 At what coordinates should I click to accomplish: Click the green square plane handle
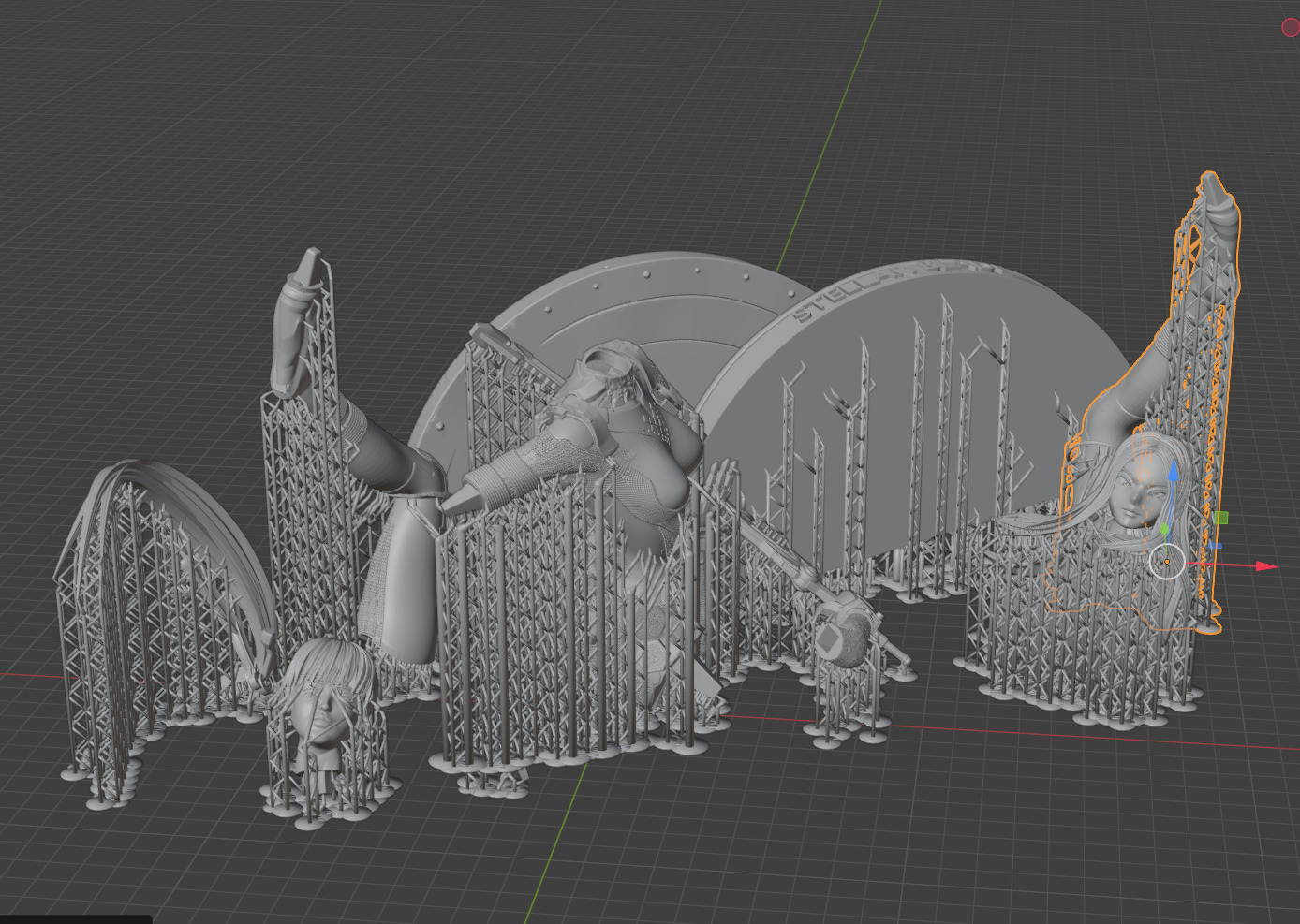tap(1220, 518)
